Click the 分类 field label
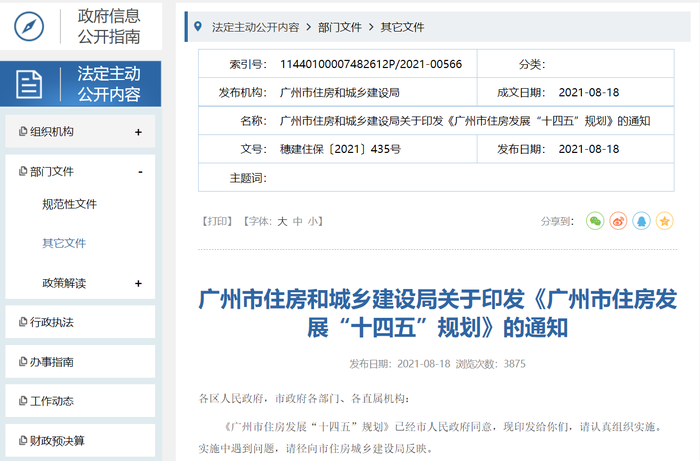 point(532,64)
